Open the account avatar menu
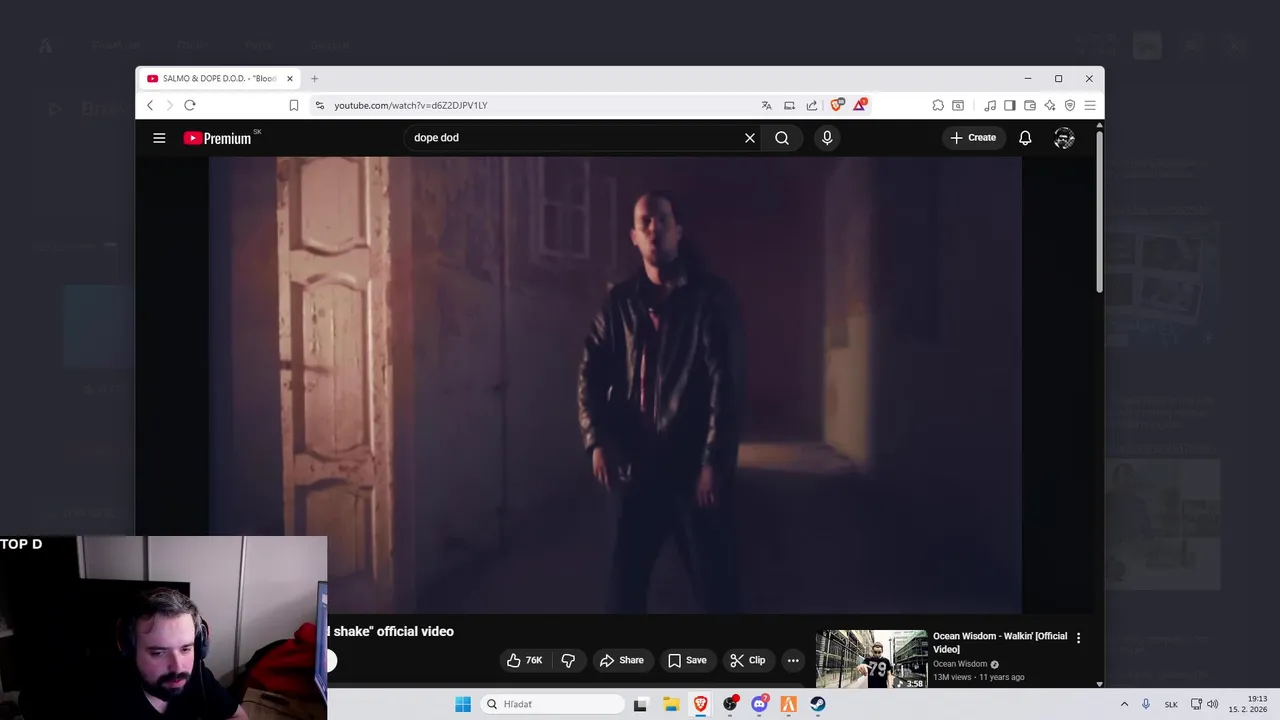 [1064, 138]
